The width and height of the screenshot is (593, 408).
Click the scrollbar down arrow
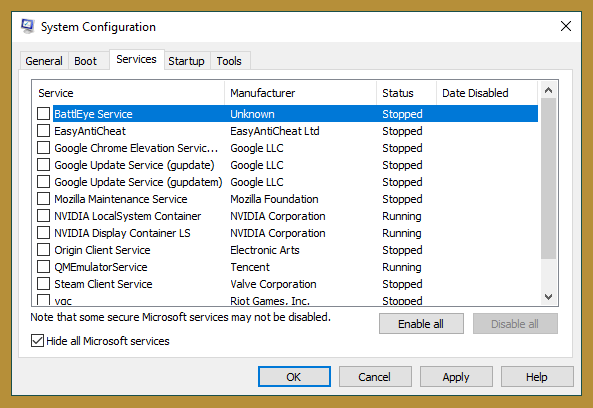[x=548, y=297]
